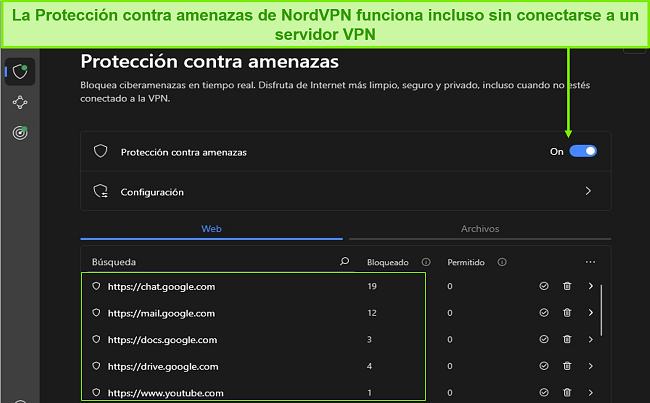650x403 pixels.
Task: Click the Bloqueado column header
Action: click(388, 262)
